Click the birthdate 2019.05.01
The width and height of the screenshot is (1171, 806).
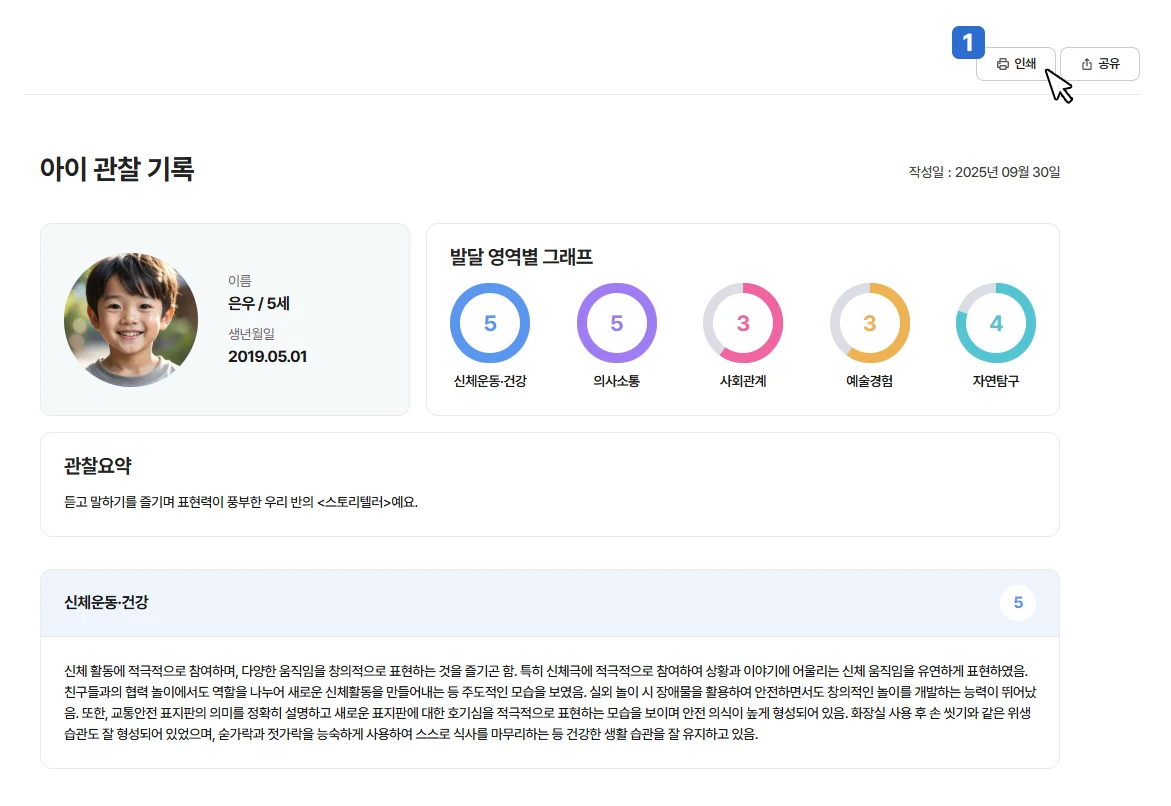point(267,356)
